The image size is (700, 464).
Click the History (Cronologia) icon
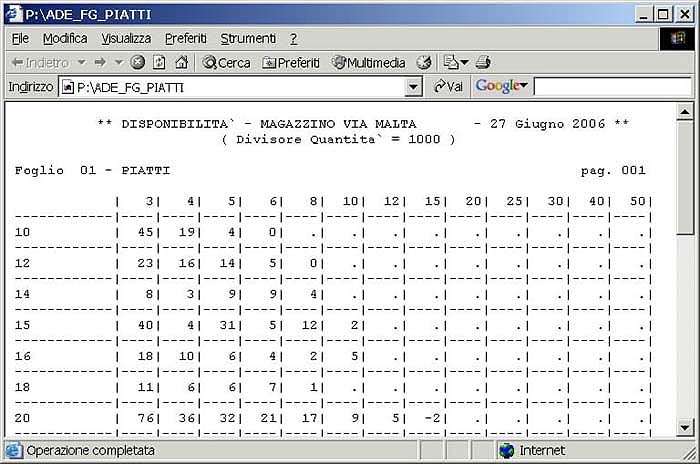point(424,62)
